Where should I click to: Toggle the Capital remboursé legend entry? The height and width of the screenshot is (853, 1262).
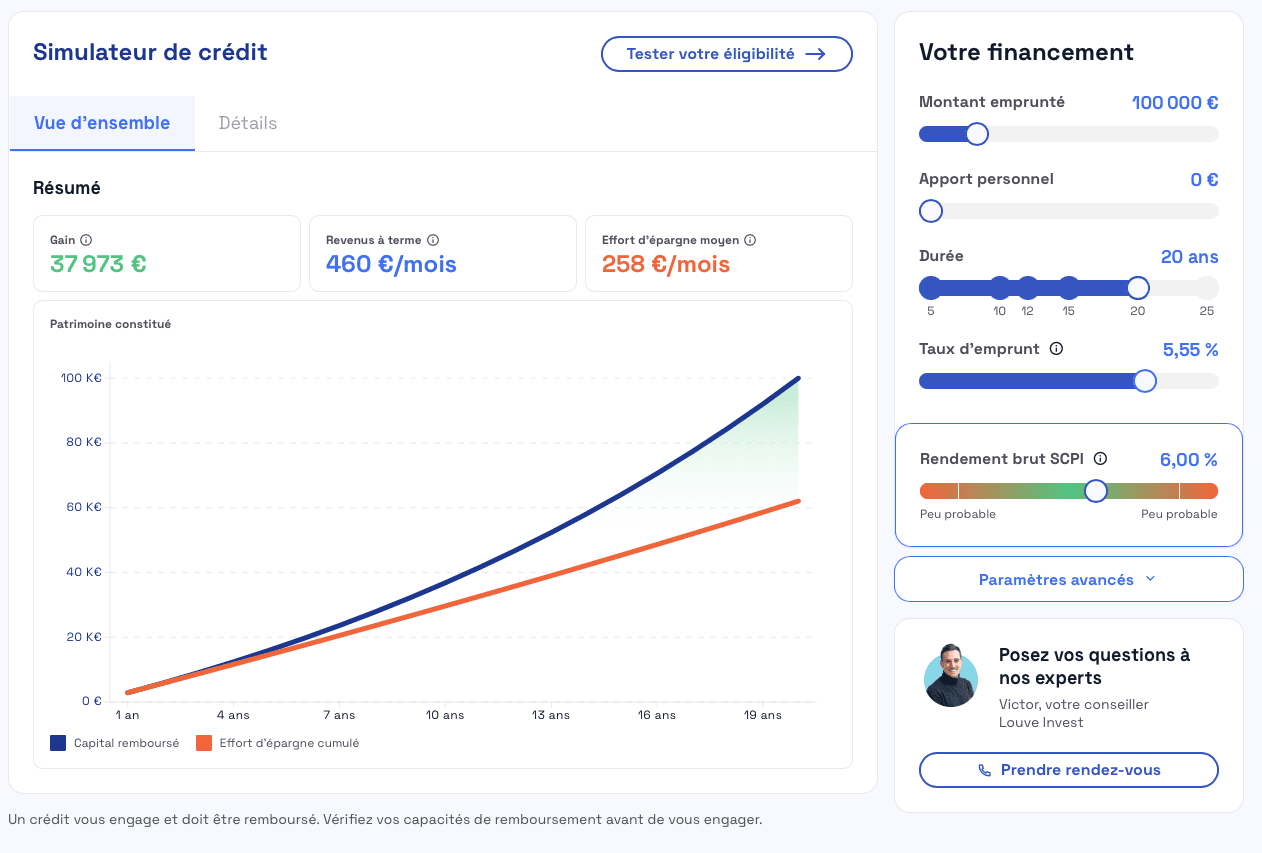point(114,743)
